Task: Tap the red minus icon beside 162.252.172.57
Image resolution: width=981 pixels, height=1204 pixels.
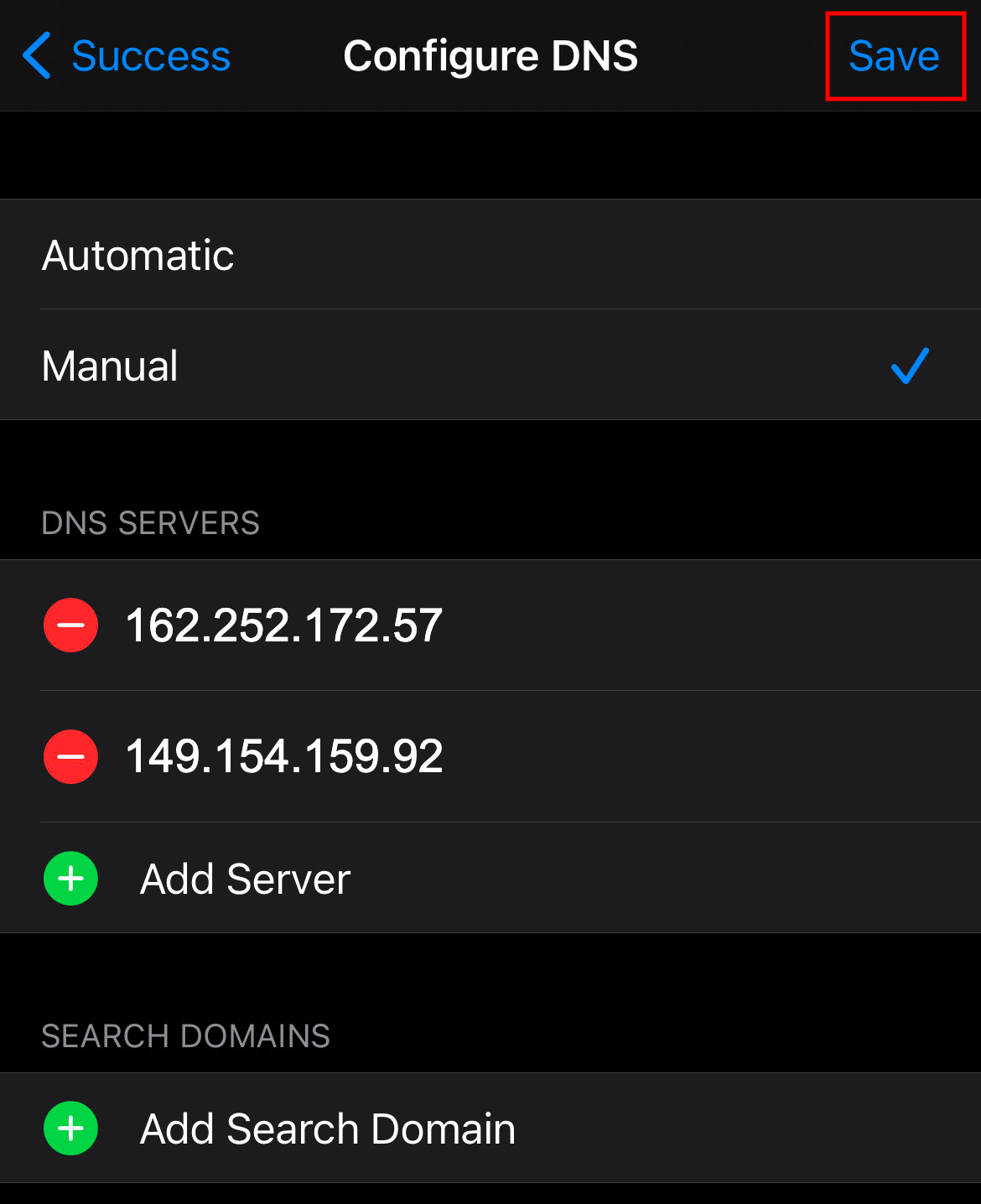Action: [x=70, y=625]
